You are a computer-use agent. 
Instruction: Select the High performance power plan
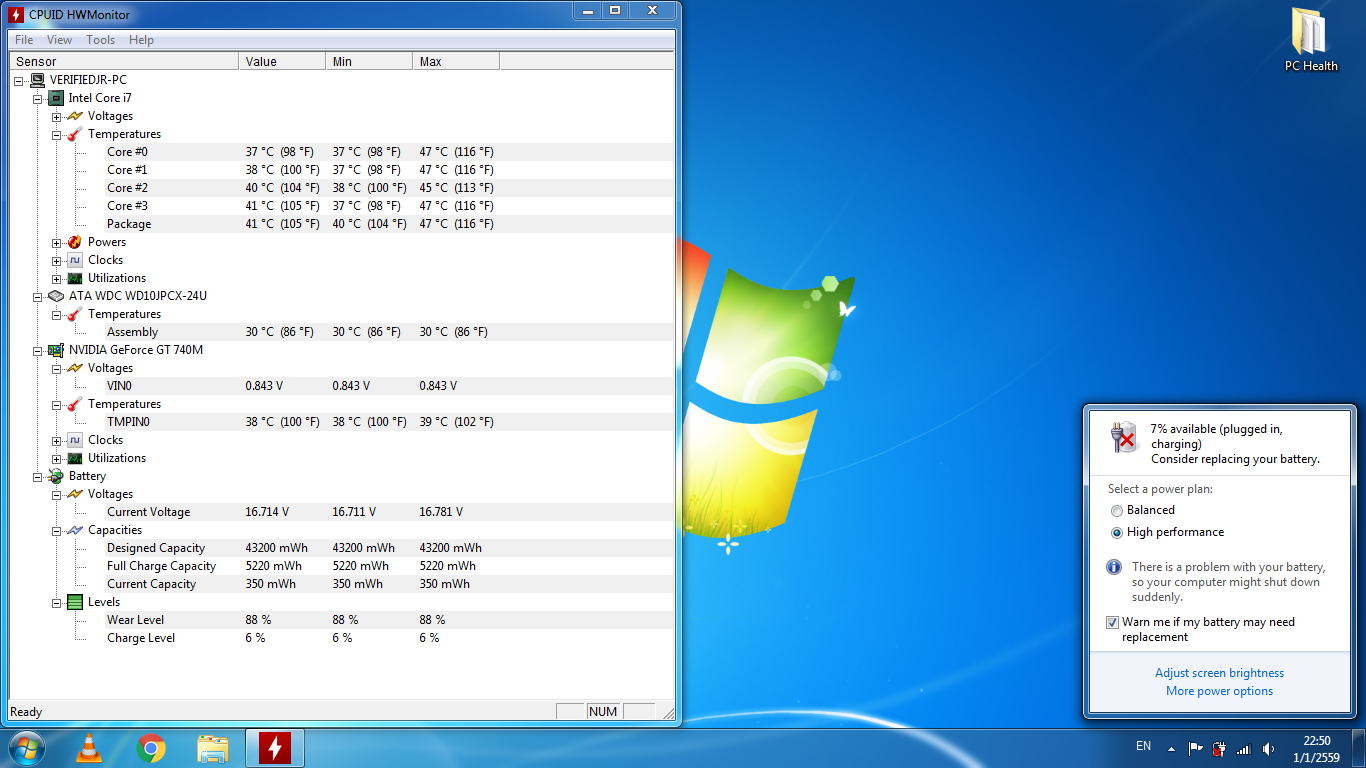(1167, 532)
